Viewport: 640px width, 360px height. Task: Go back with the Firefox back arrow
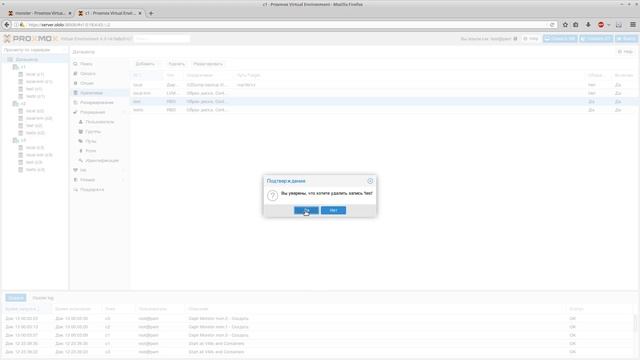[7, 25]
